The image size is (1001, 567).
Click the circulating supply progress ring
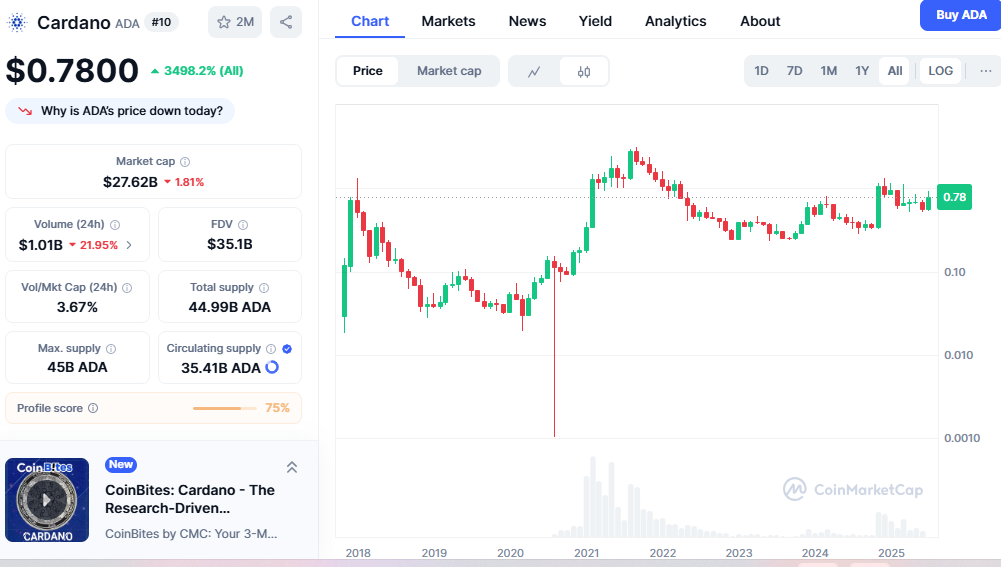coord(272,367)
